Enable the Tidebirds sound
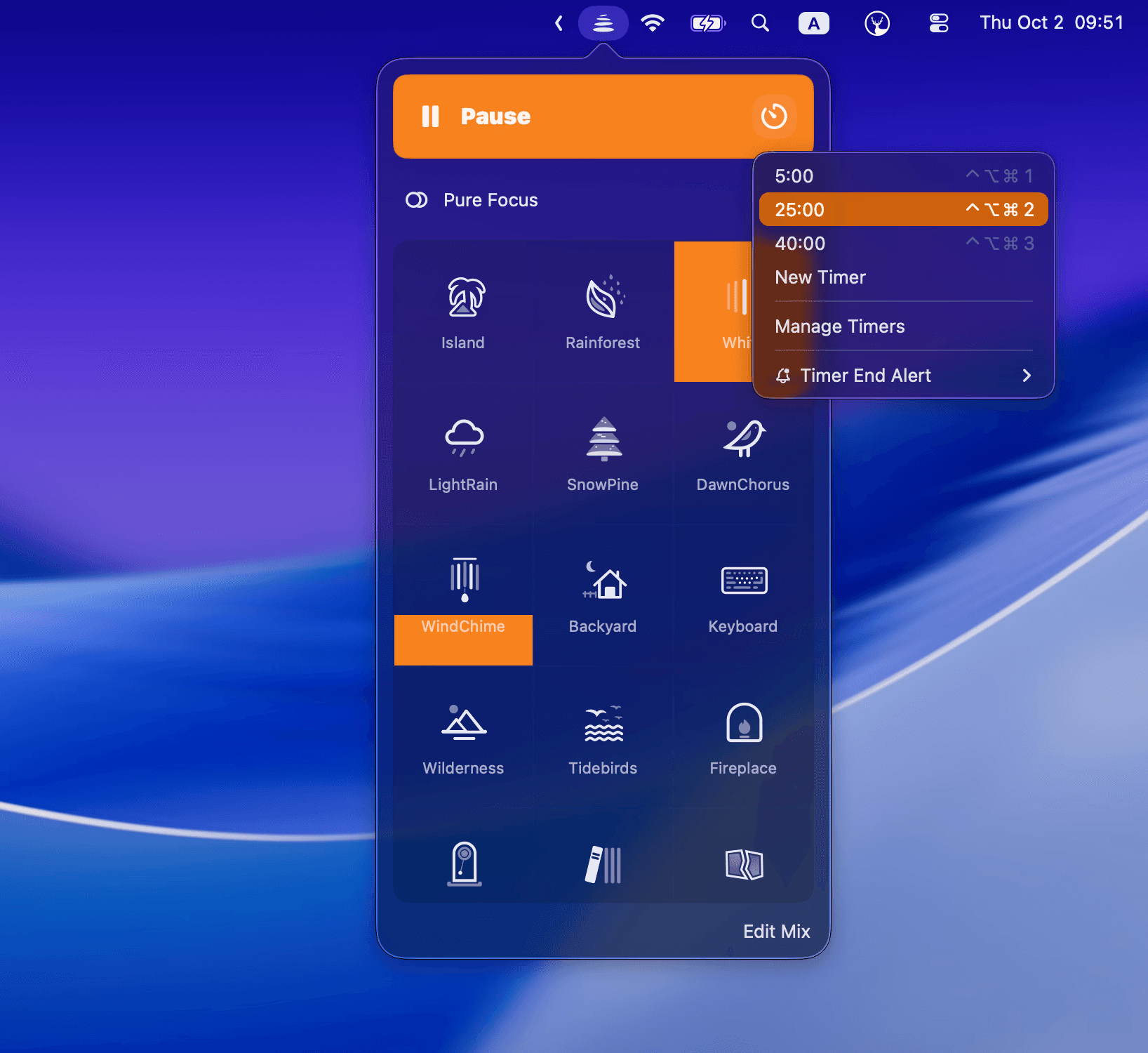1148x1053 pixels. pyautogui.click(x=603, y=738)
